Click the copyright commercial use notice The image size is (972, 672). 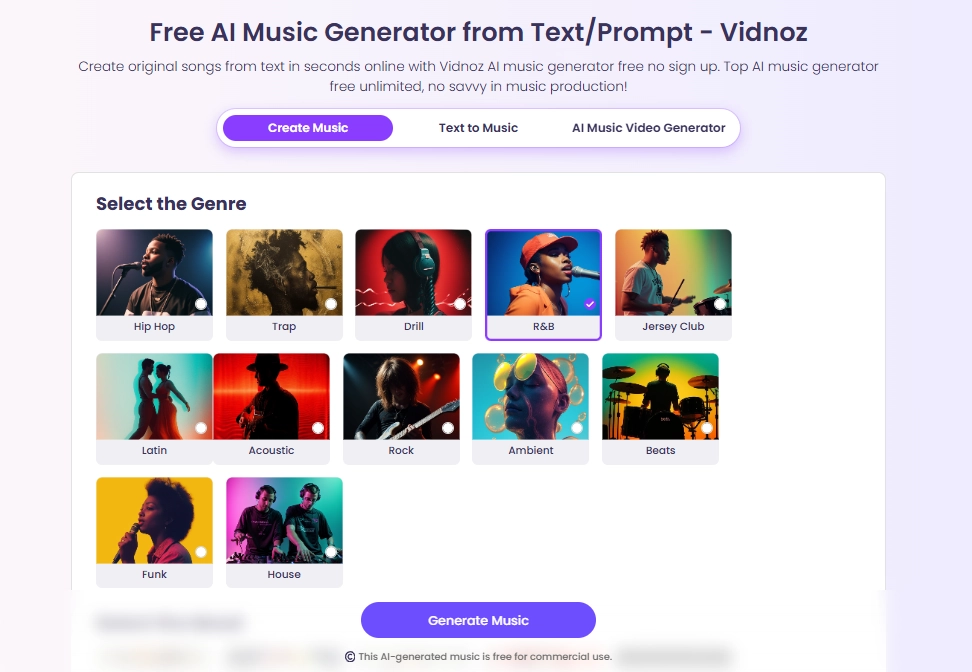pyautogui.click(x=479, y=657)
